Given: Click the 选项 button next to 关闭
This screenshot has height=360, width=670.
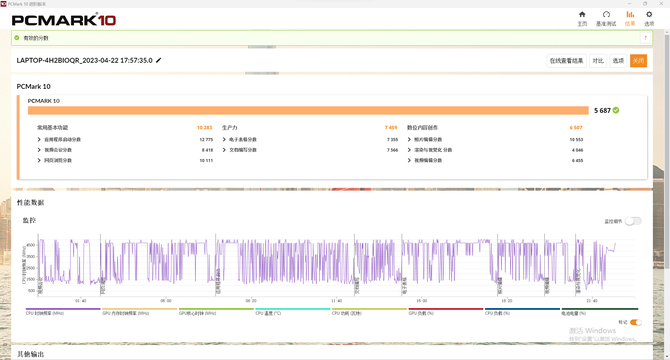Looking at the screenshot, I should 618,61.
